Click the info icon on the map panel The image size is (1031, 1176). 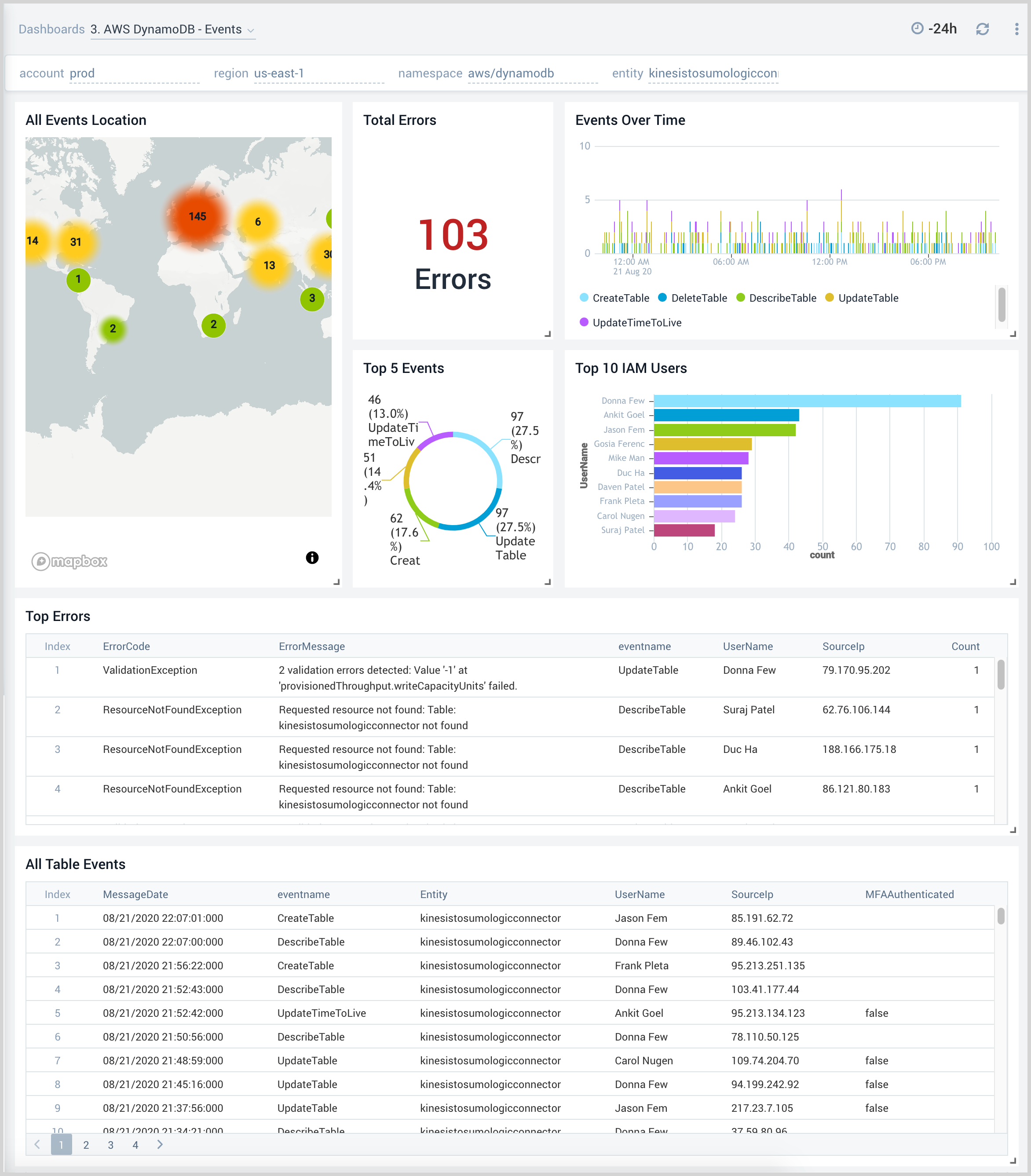[x=312, y=557]
